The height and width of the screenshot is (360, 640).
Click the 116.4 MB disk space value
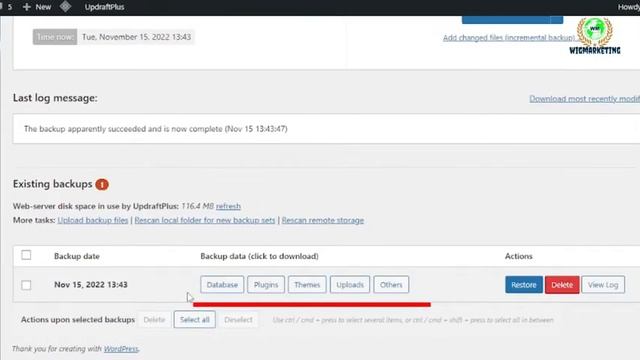pos(198,206)
